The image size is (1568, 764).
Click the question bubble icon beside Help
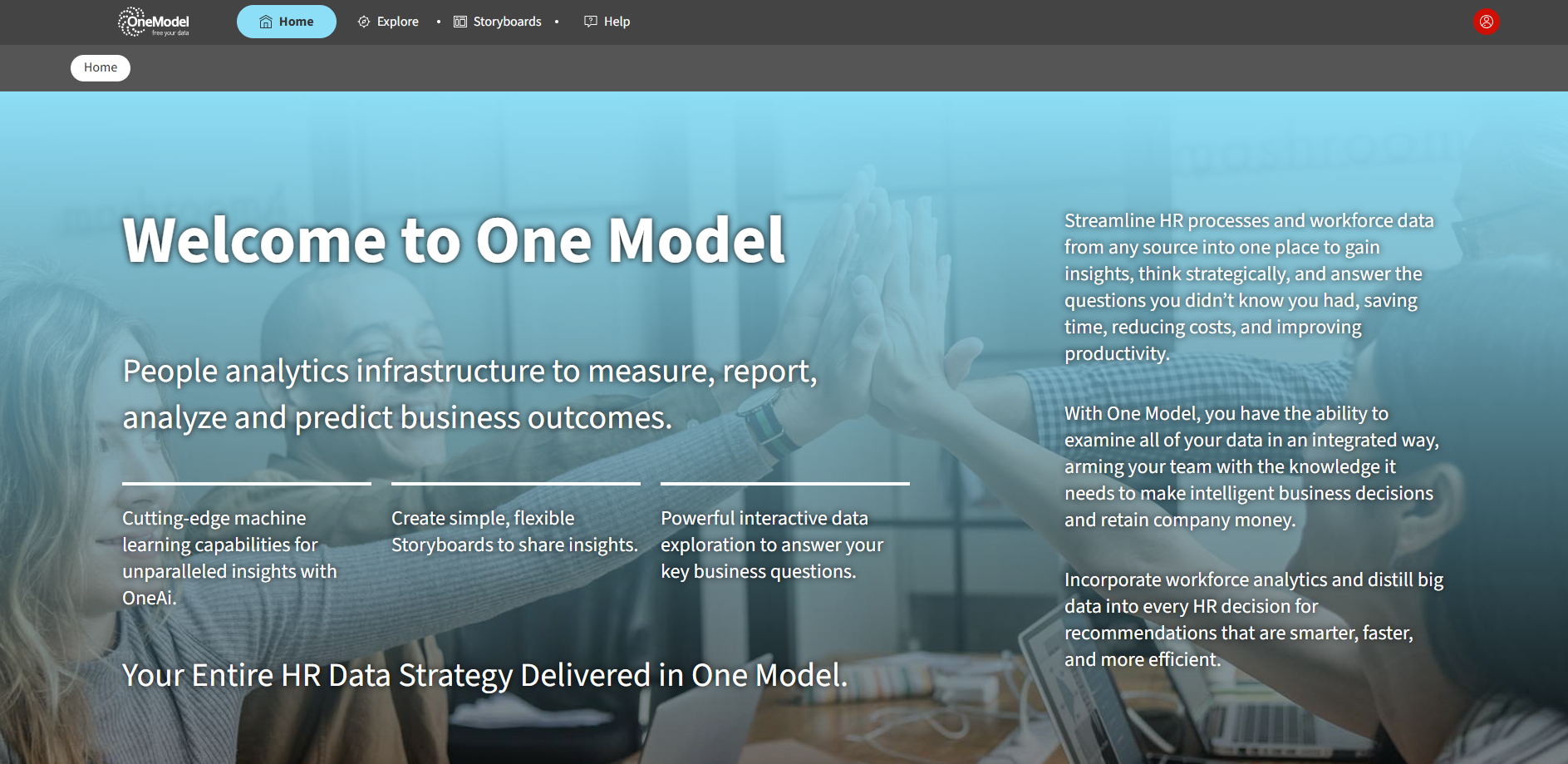click(591, 22)
